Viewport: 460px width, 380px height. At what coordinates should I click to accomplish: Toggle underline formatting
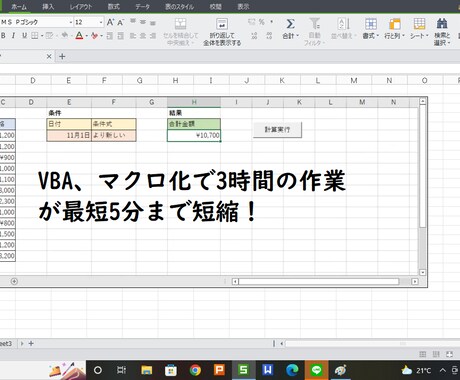click(x=24, y=35)
